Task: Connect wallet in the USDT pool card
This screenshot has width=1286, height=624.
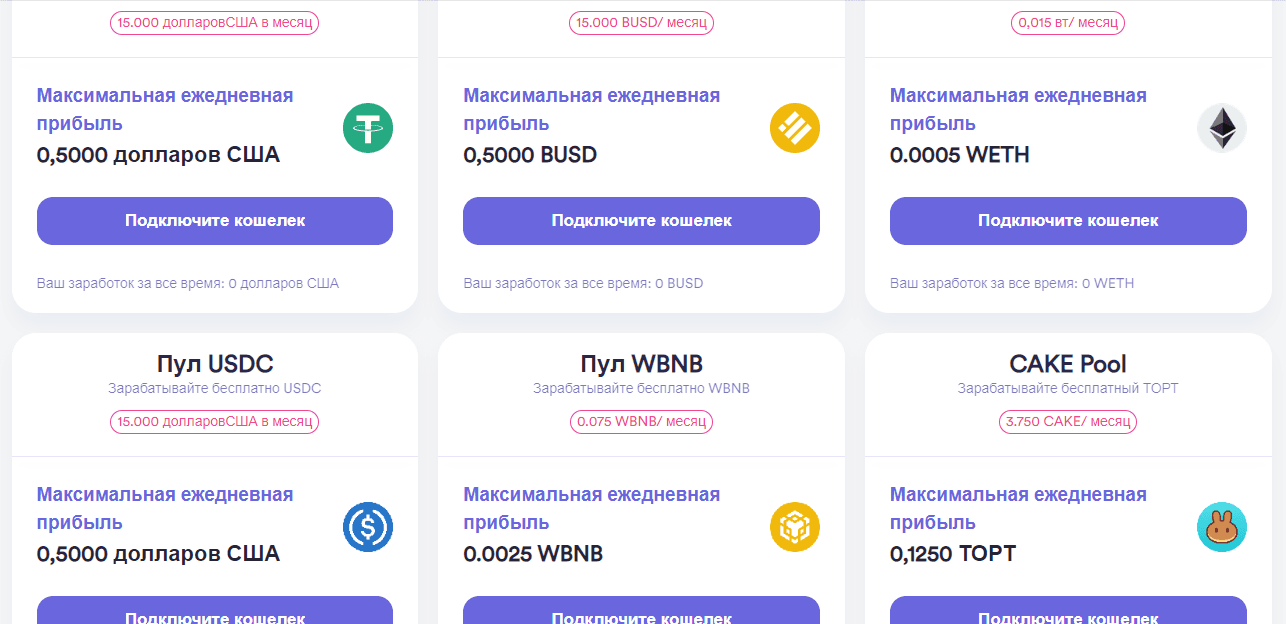Action: point(215,221)
